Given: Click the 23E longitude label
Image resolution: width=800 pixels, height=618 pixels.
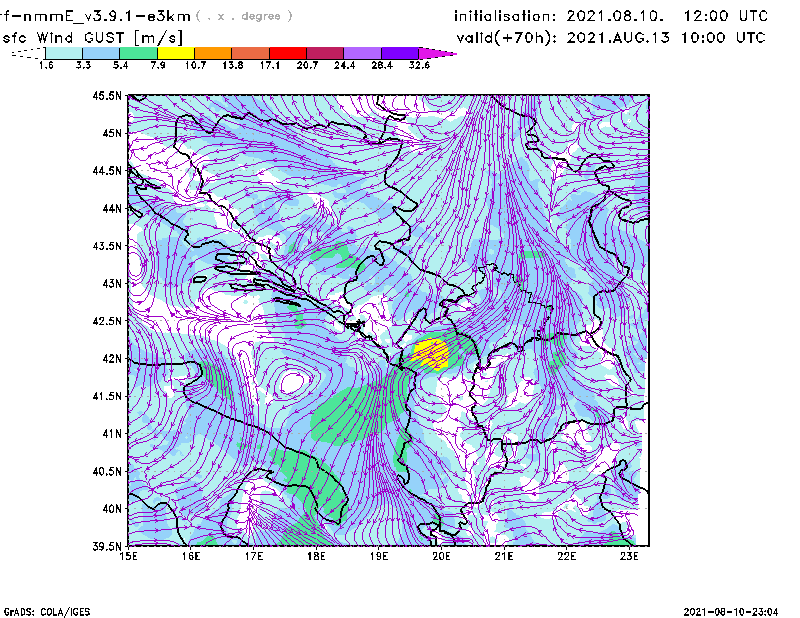Looking at the screenshot, I should [629, 556].
